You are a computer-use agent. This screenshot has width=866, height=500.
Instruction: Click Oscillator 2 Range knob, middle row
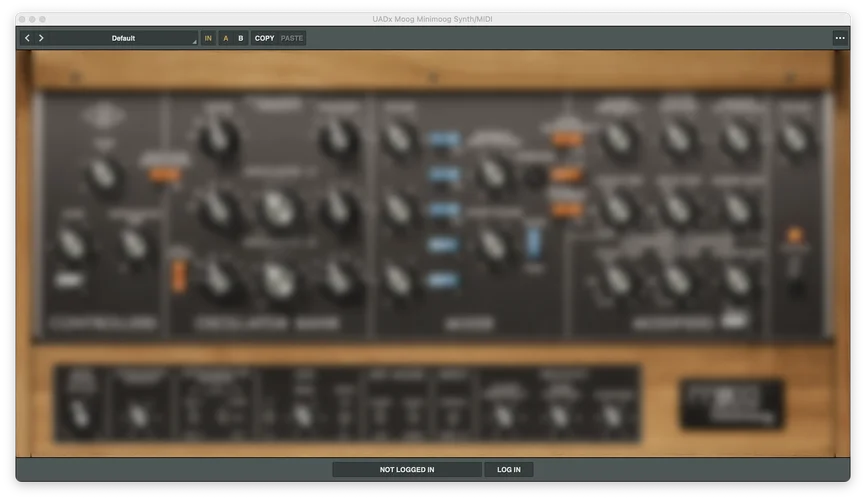tap(218, 210)
